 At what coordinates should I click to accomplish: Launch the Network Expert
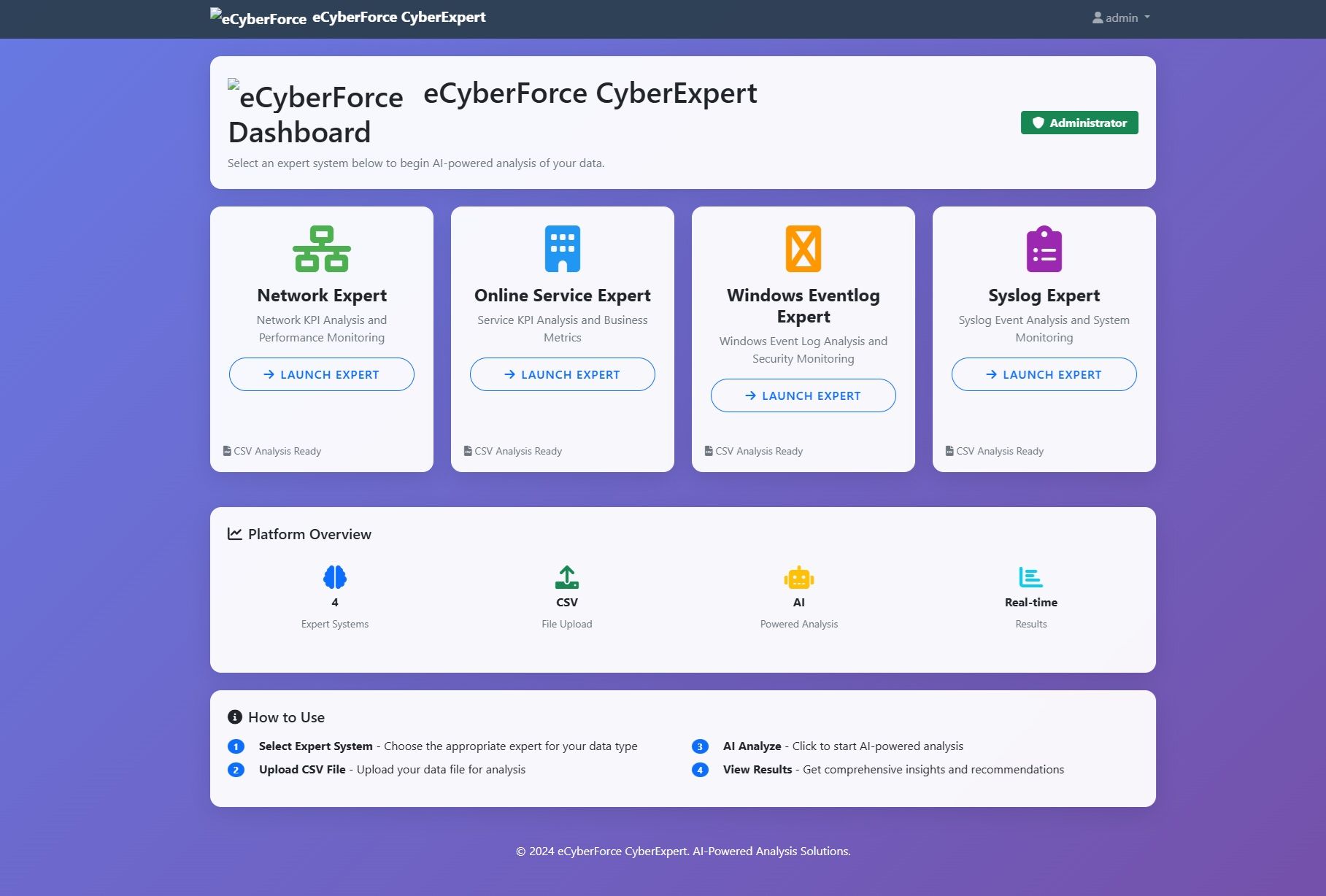coord(321,374)
